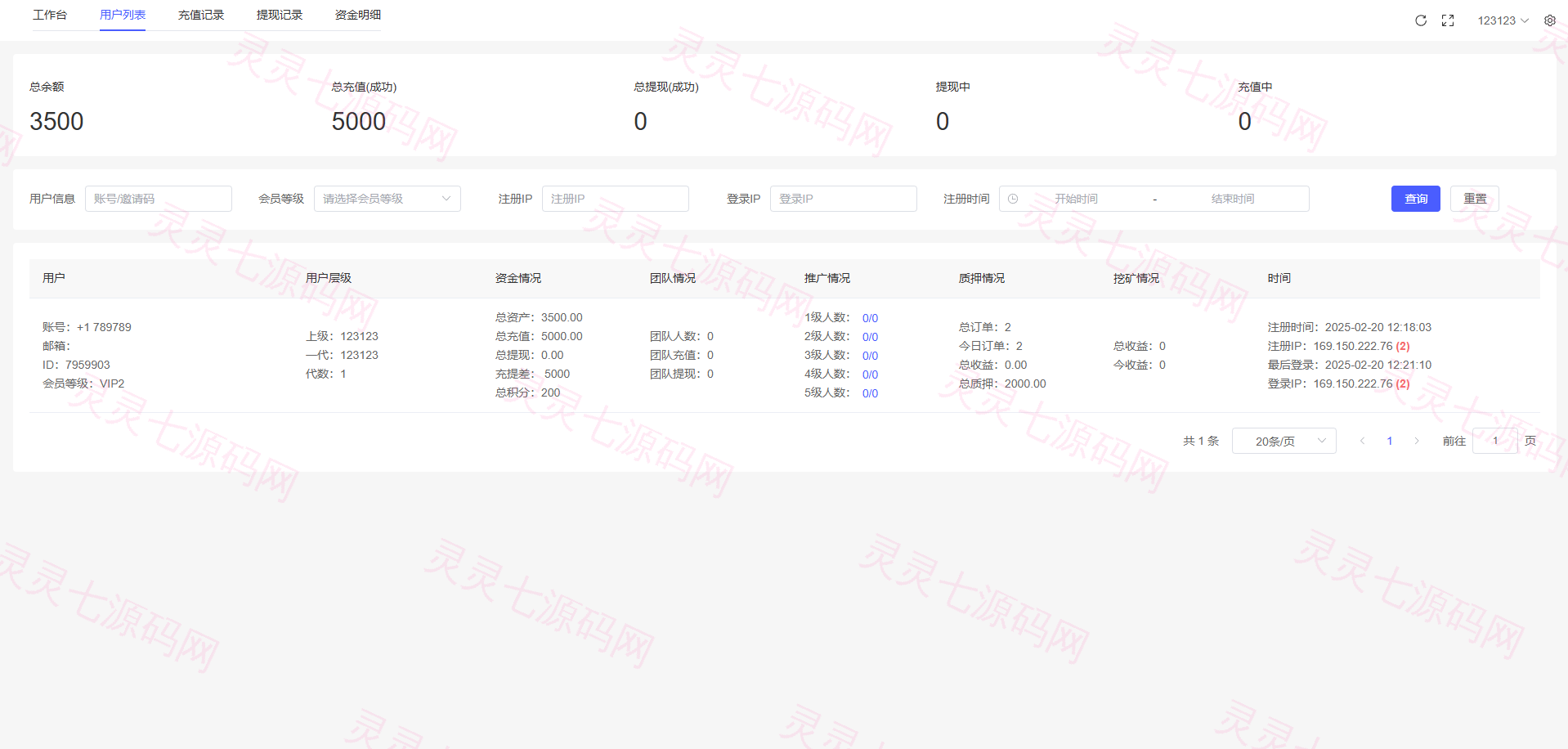Click the (2) count next to 登录IP
Image resolution: width=1568 pixels, height=749 pixels.
1403,383
